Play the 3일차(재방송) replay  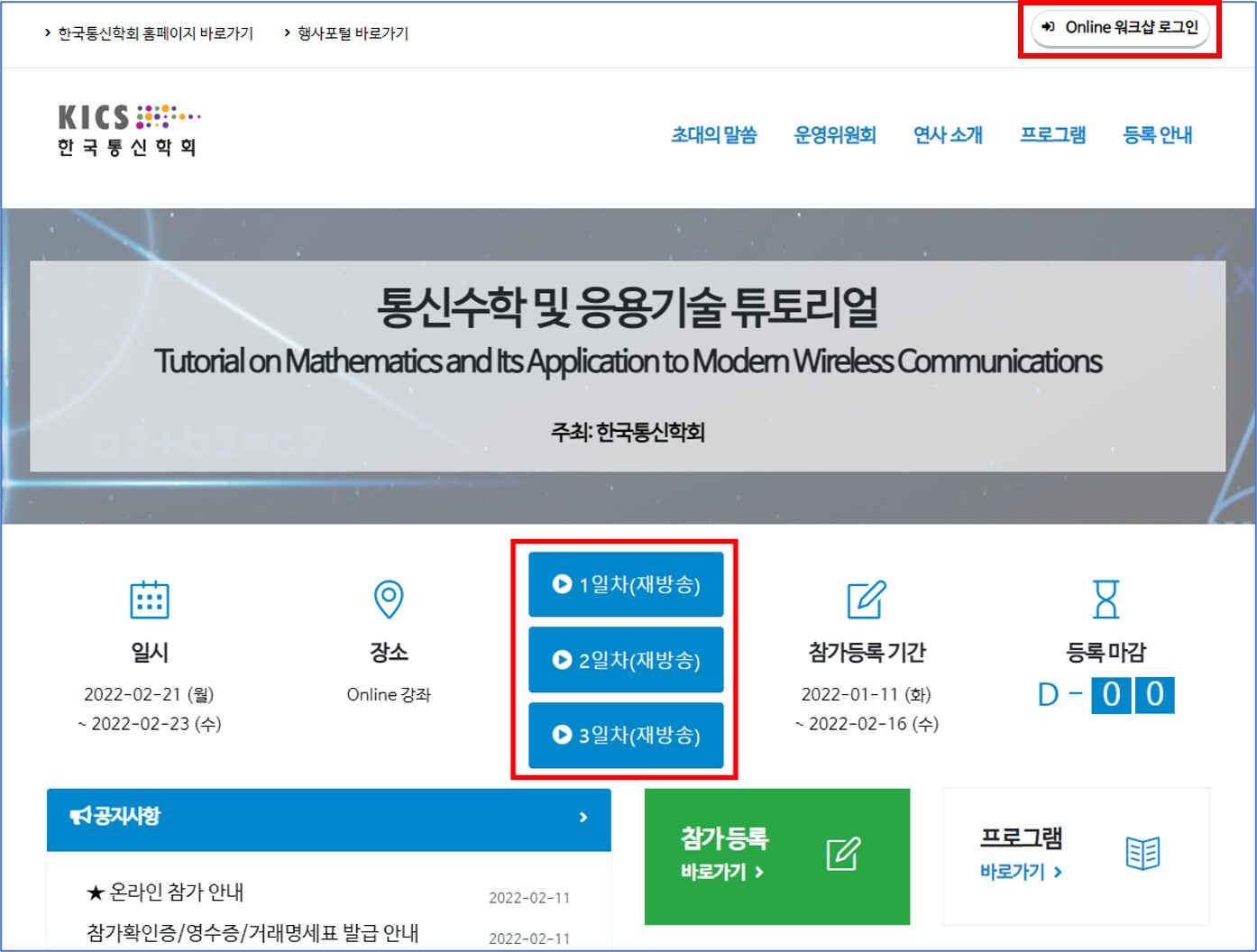627,736
